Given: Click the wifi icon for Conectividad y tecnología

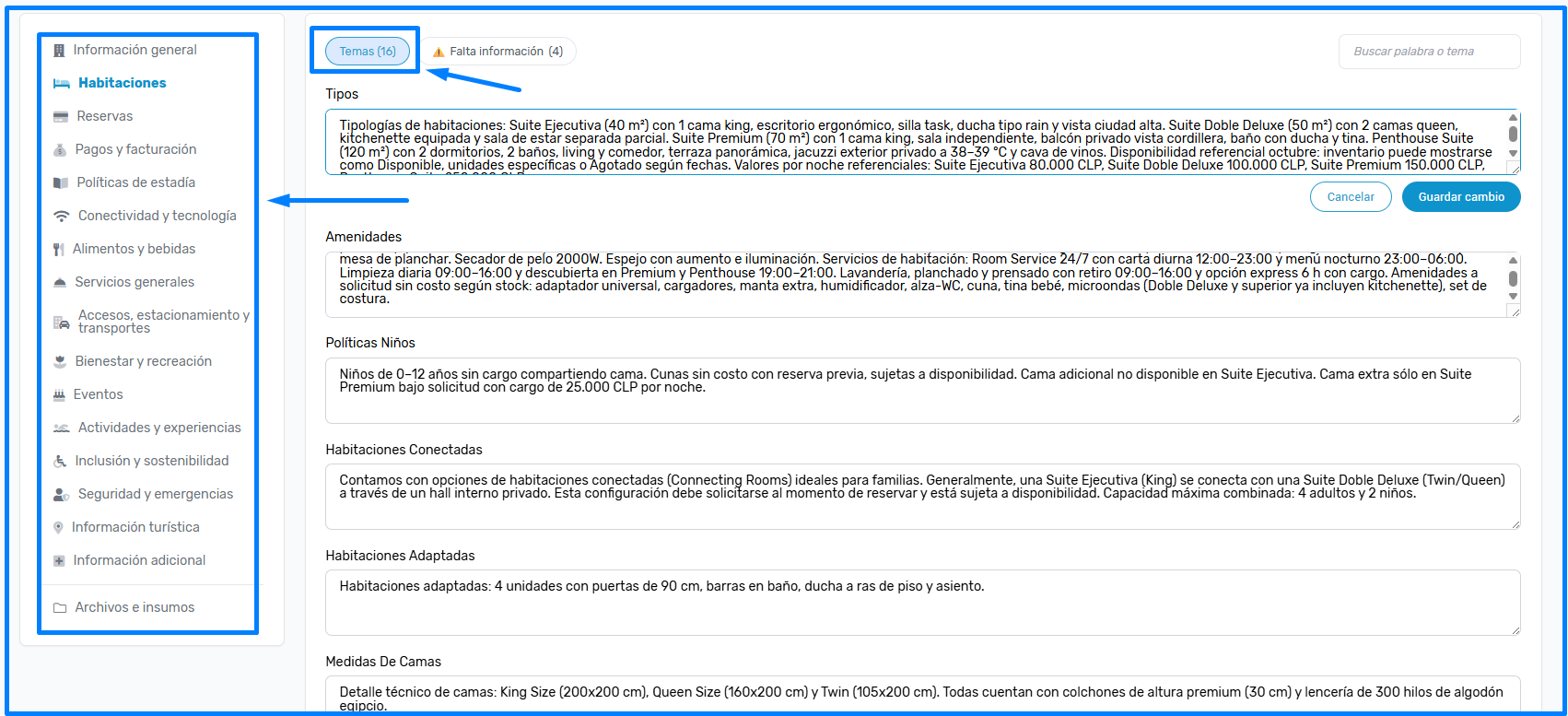Looking at the screenshot, I should [62, 216].
